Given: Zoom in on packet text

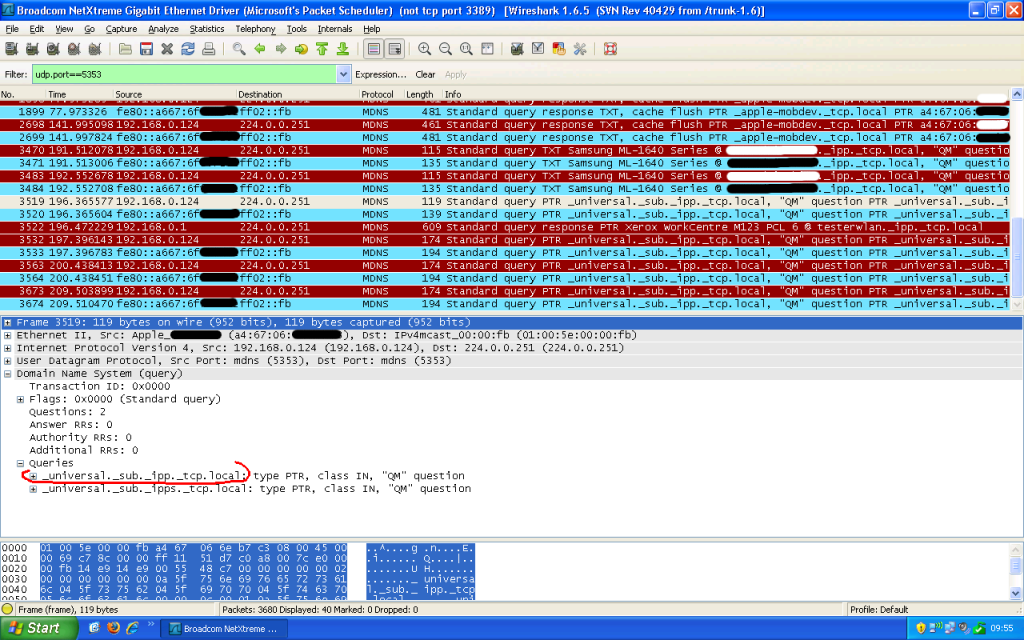Looking at the screenshot, I should point(424,49).
